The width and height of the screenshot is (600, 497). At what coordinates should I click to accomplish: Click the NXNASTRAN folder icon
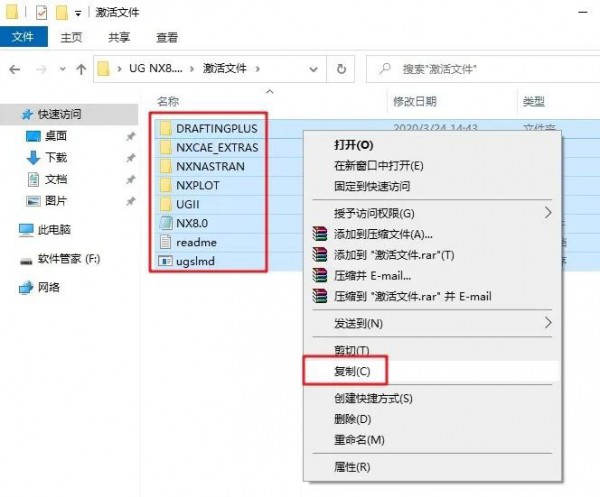165,166
